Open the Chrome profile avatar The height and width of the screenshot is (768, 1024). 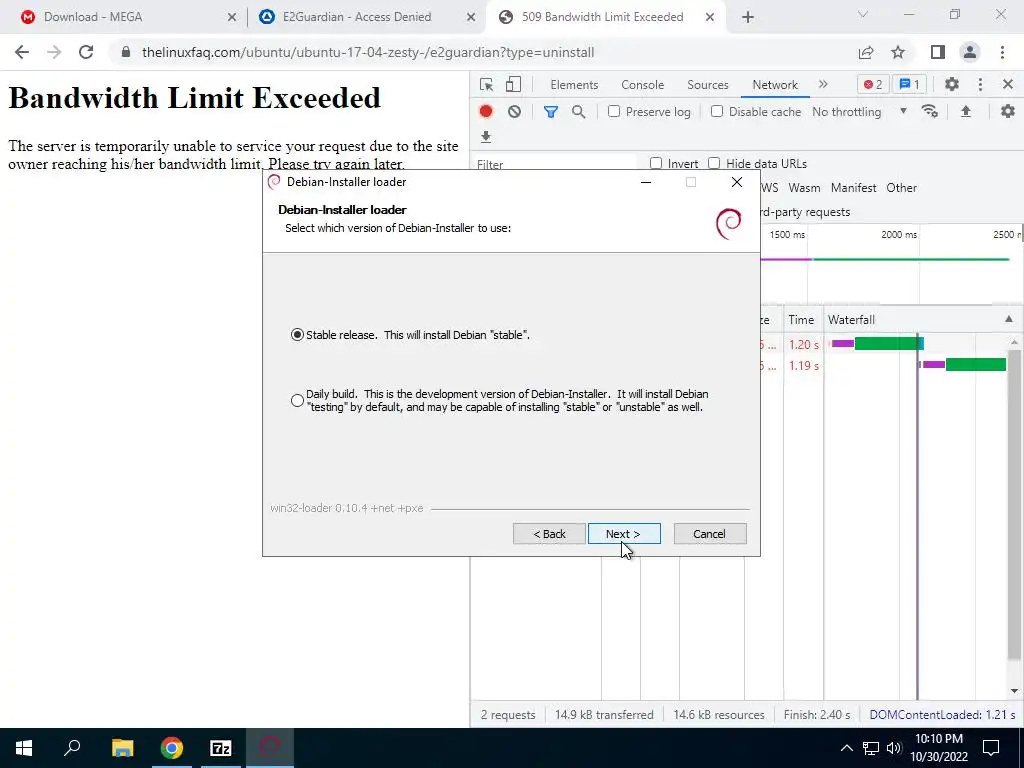(970, 52)
